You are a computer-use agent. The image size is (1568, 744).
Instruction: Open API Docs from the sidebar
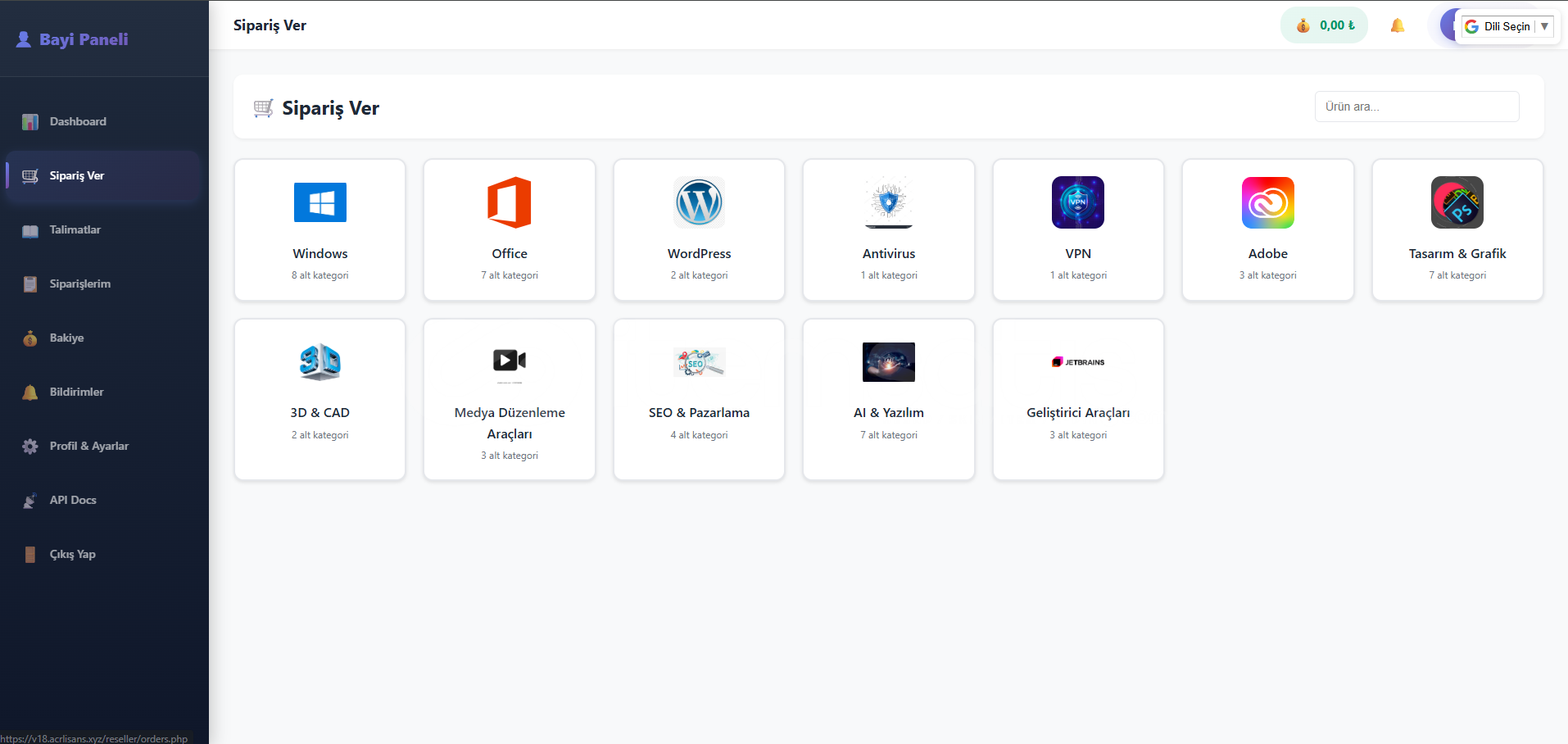coord(103,500)
